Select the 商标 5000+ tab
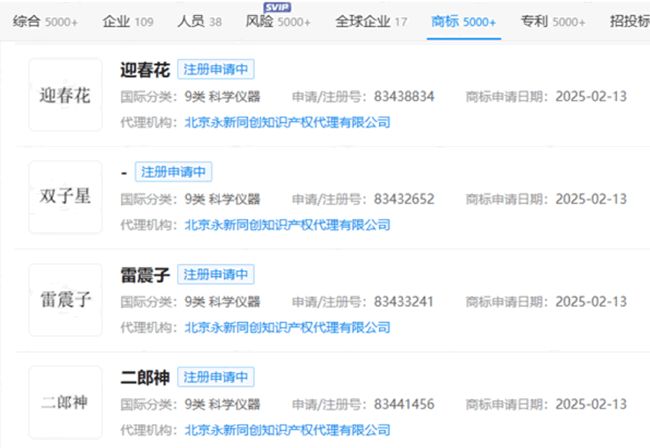Viewport: 650px width, 448px height. click(463, 22)
